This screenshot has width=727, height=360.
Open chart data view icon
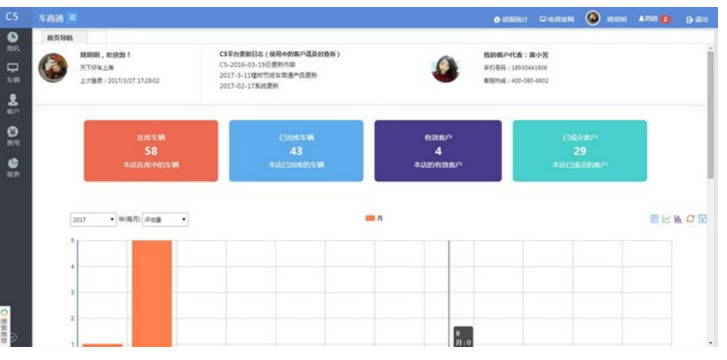coord(654,219)
